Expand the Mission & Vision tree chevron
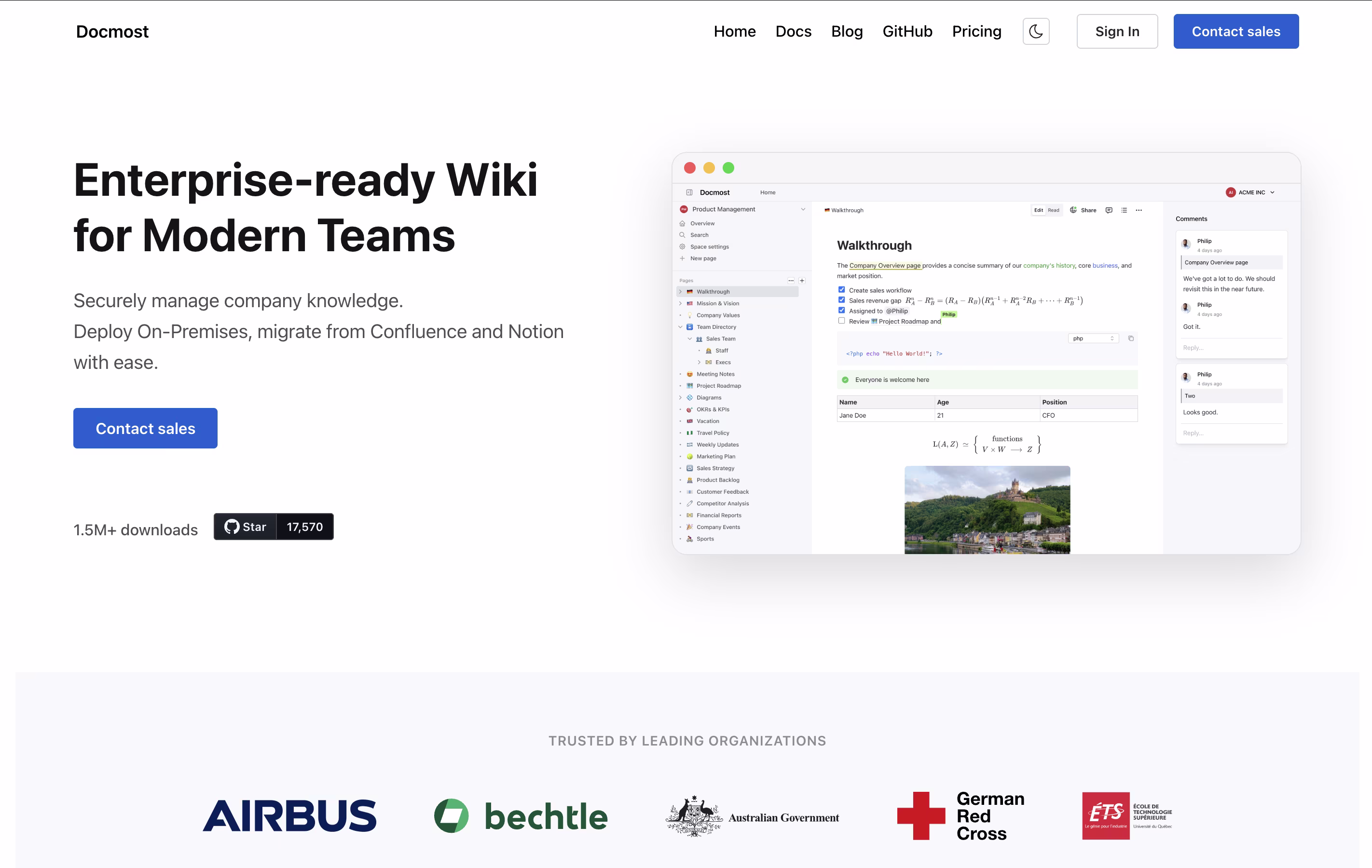 coord(680,304)
